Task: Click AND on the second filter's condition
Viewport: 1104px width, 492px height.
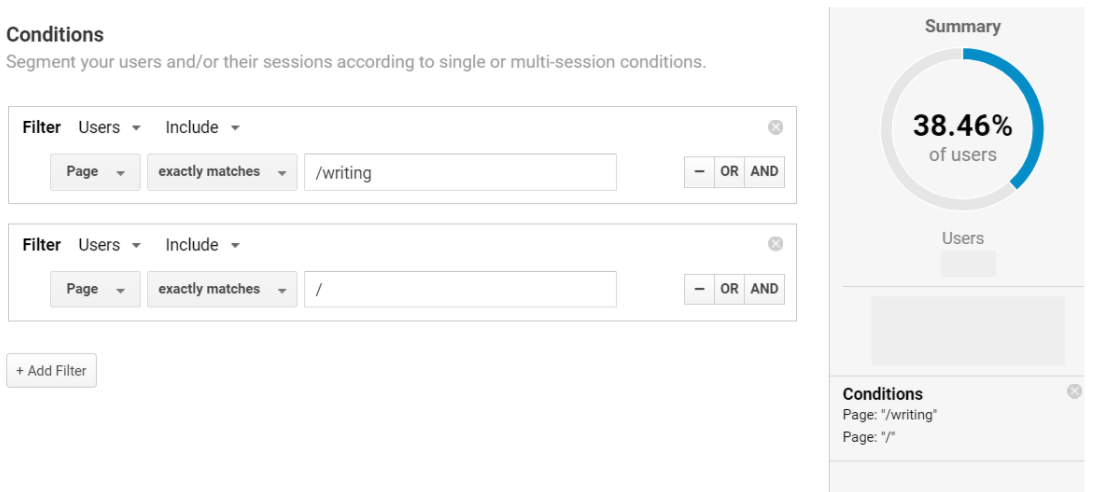Action: coord(764,289)
